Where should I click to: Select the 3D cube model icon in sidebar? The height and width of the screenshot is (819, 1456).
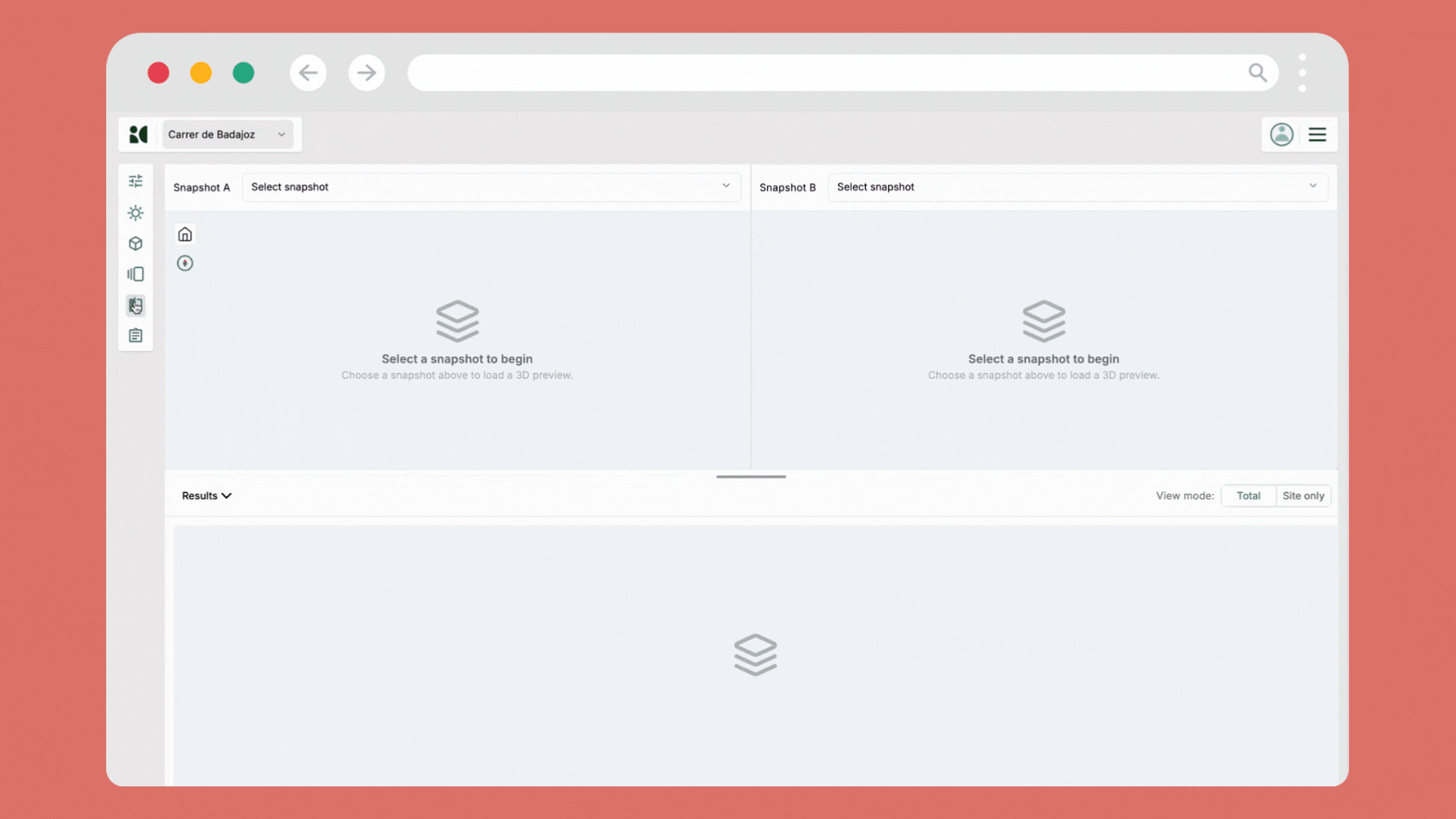pos(136,243)
